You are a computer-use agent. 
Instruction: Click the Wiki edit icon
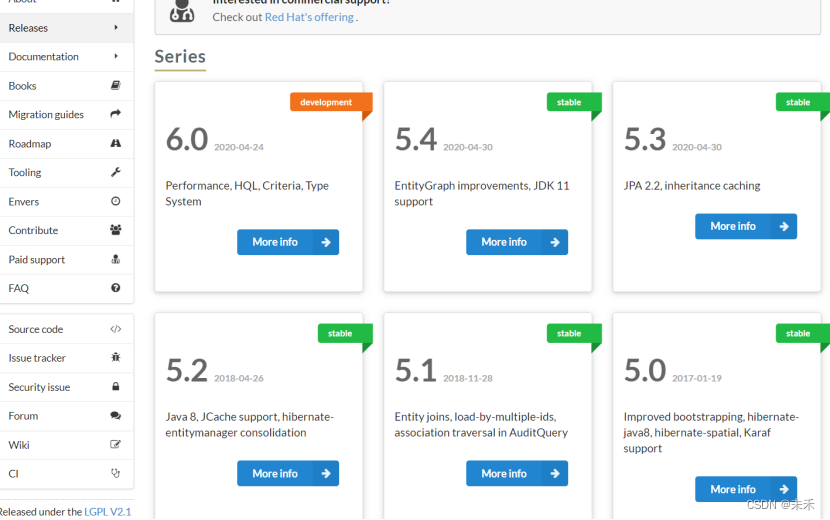point(115,444)
